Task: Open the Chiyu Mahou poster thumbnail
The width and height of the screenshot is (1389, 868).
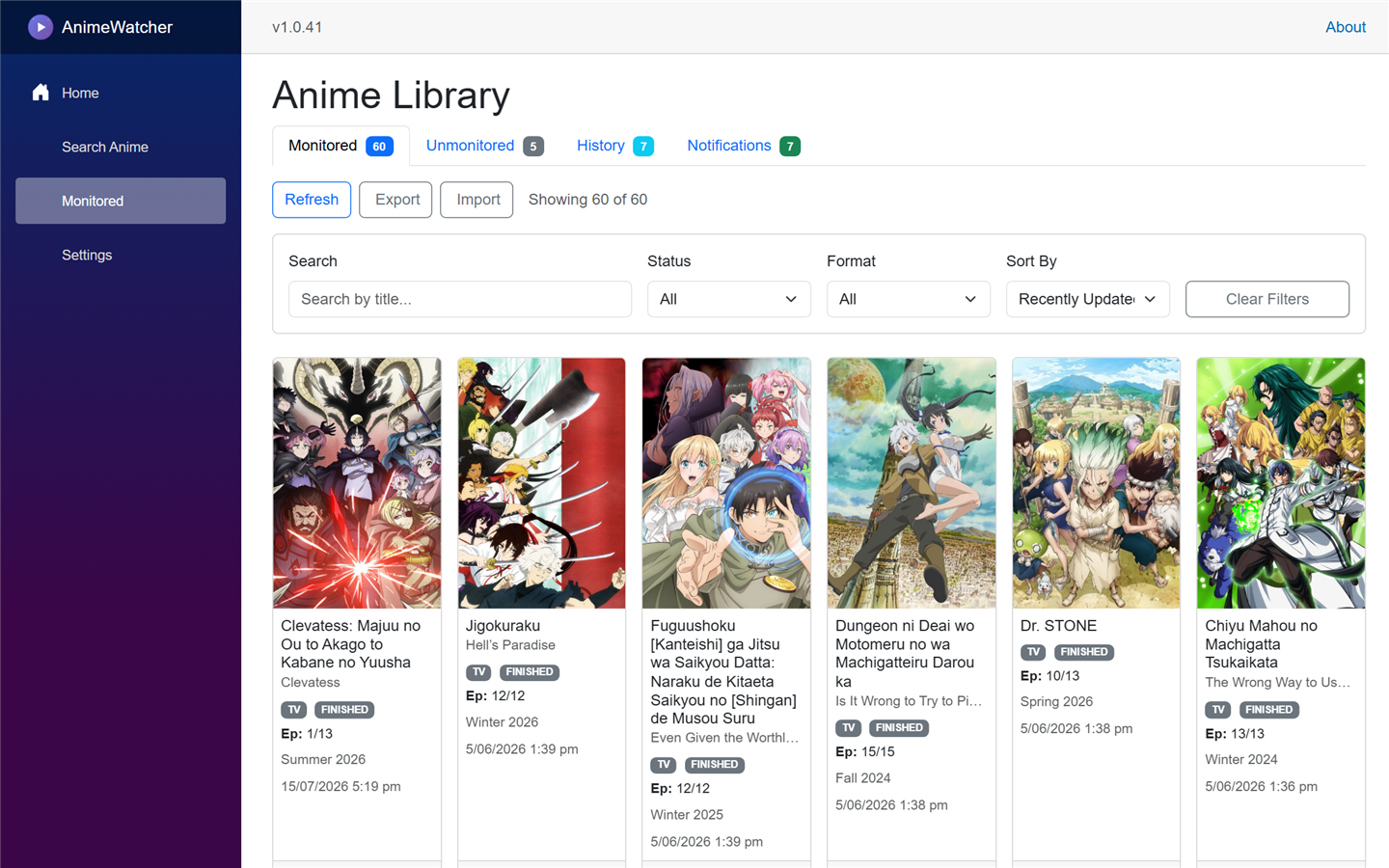Action: pyautogui.click(x=1281, y=483)
